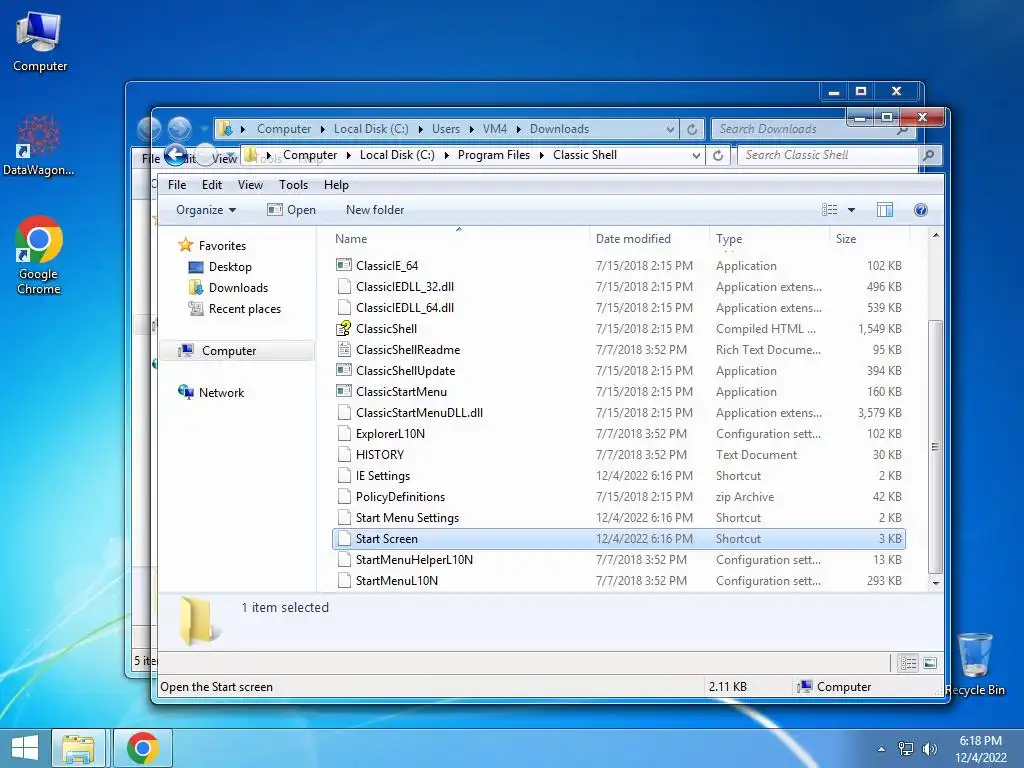Screen dimensions: 1024x768
Task: Open the network tray icon
Action: pos(906,748)
